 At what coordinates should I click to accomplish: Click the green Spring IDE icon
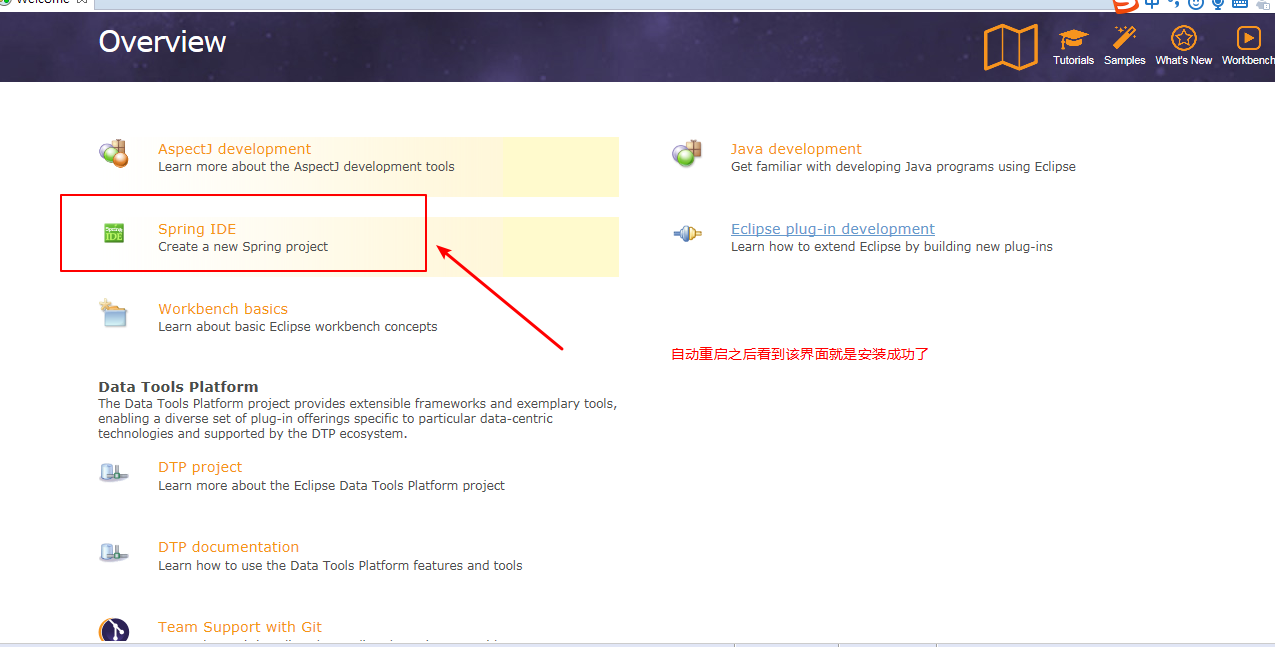[114, 234]
